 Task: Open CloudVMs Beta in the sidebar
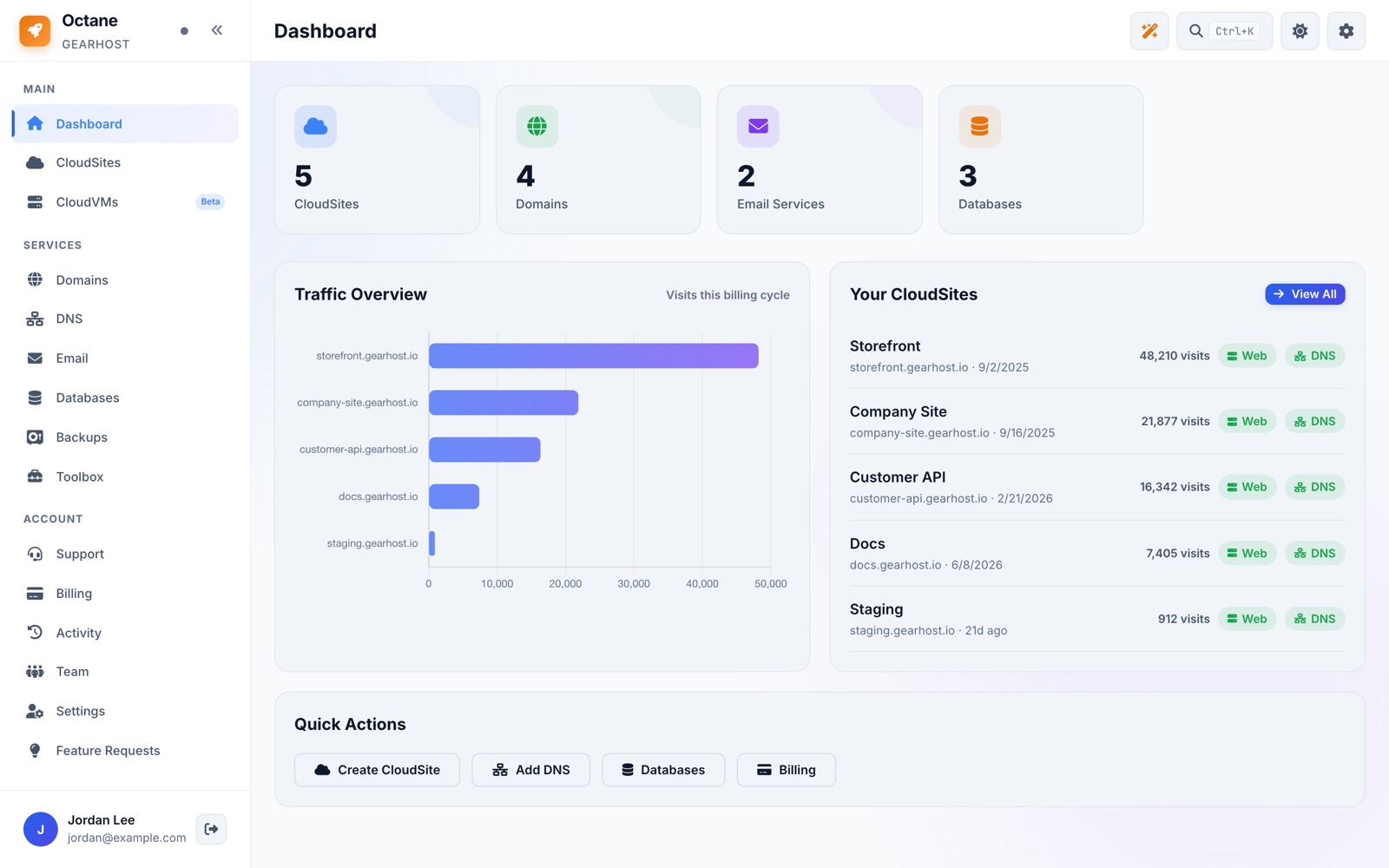pyautogui.click(x=125, y=202)
